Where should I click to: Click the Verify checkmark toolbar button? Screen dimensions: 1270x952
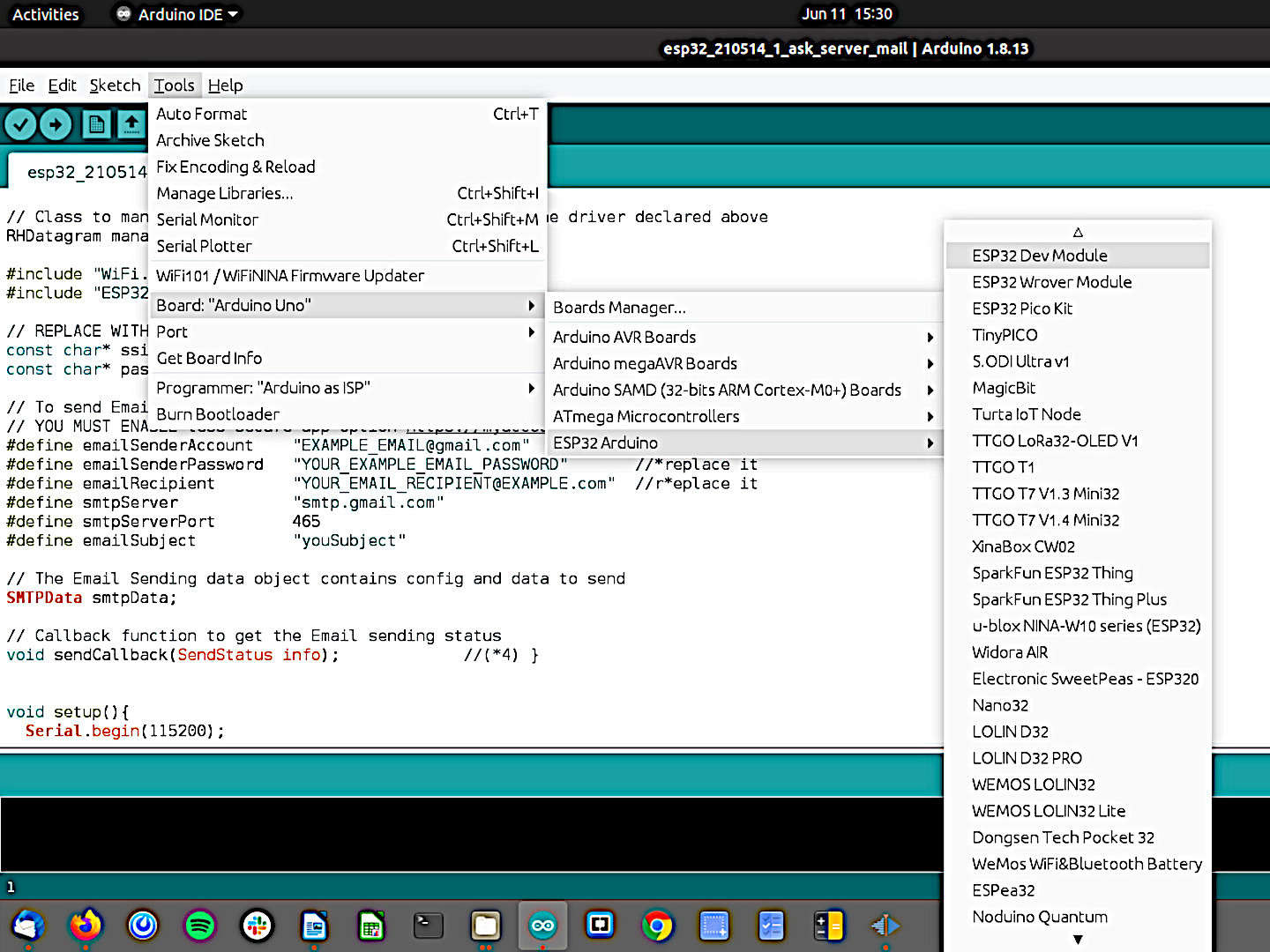[20, 124]
